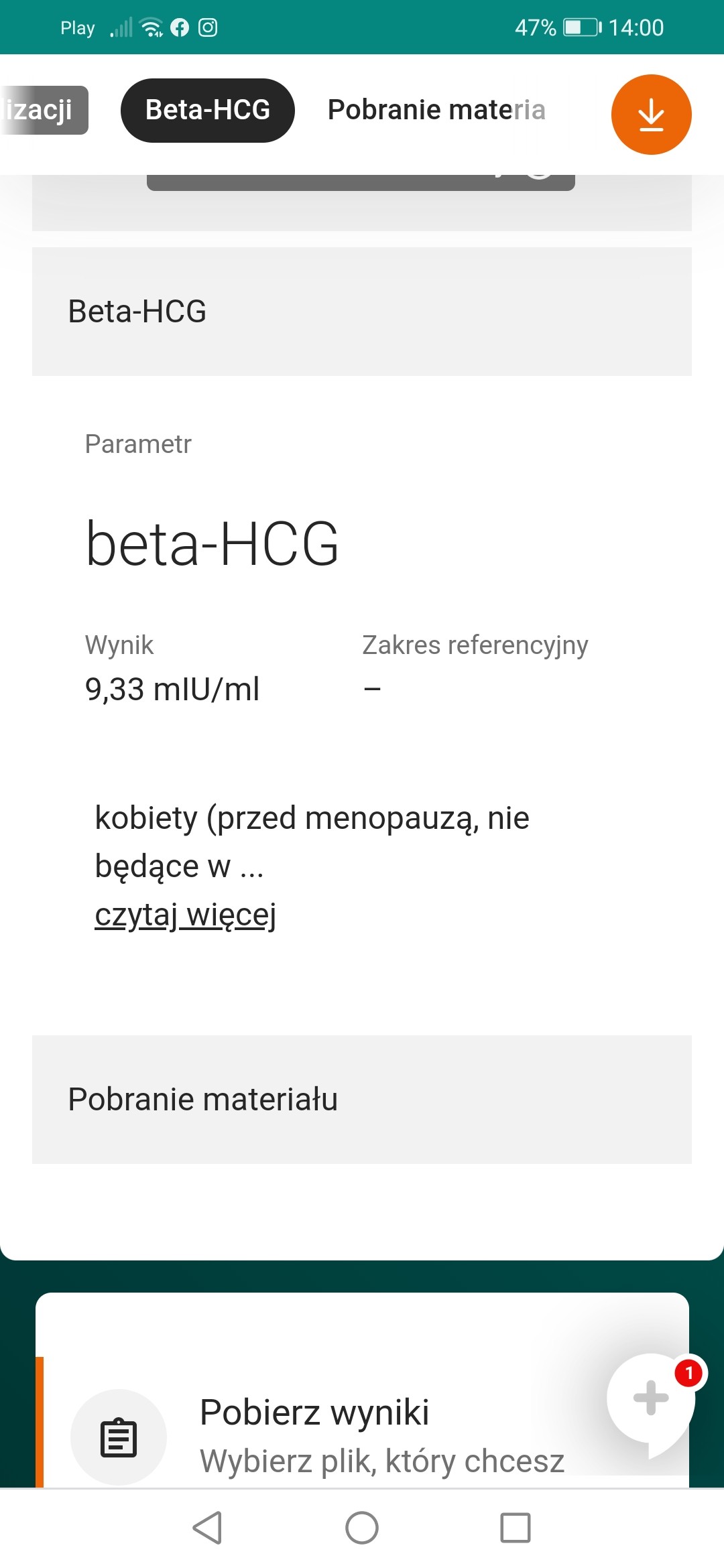
Task: Tap the orange download button
Action: [x=651, y=115]
